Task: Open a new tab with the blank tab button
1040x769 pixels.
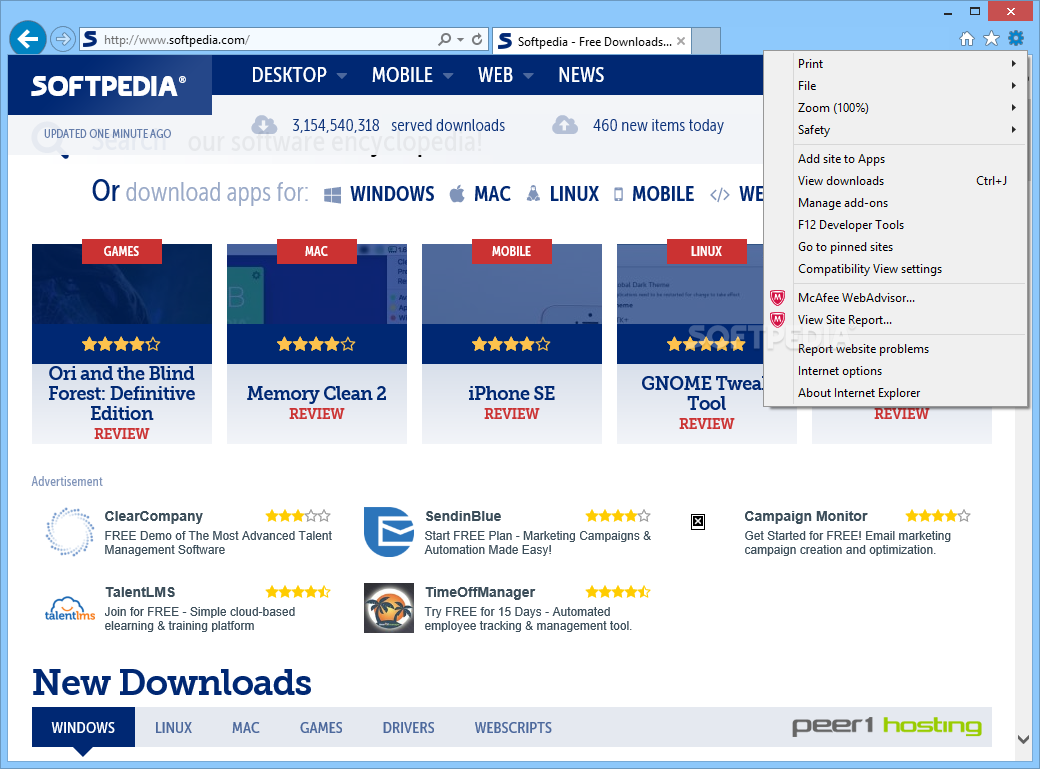Action: (x=706, y=41)
